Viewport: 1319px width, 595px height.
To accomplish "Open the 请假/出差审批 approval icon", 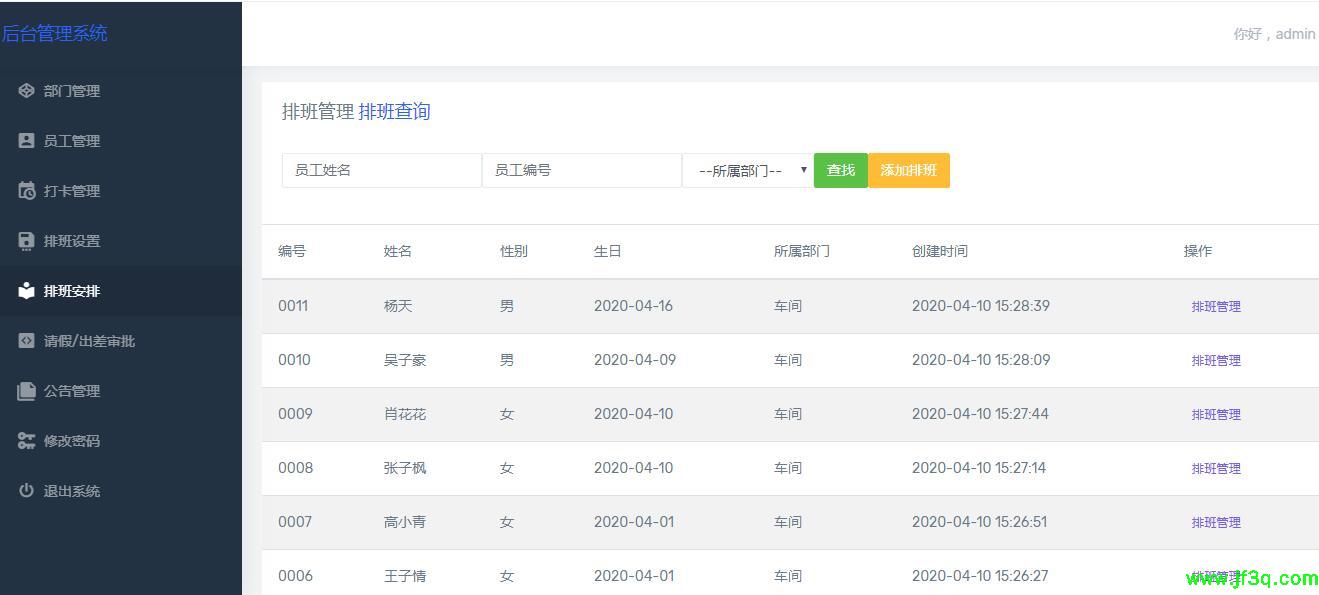I will tap(27, 340).
